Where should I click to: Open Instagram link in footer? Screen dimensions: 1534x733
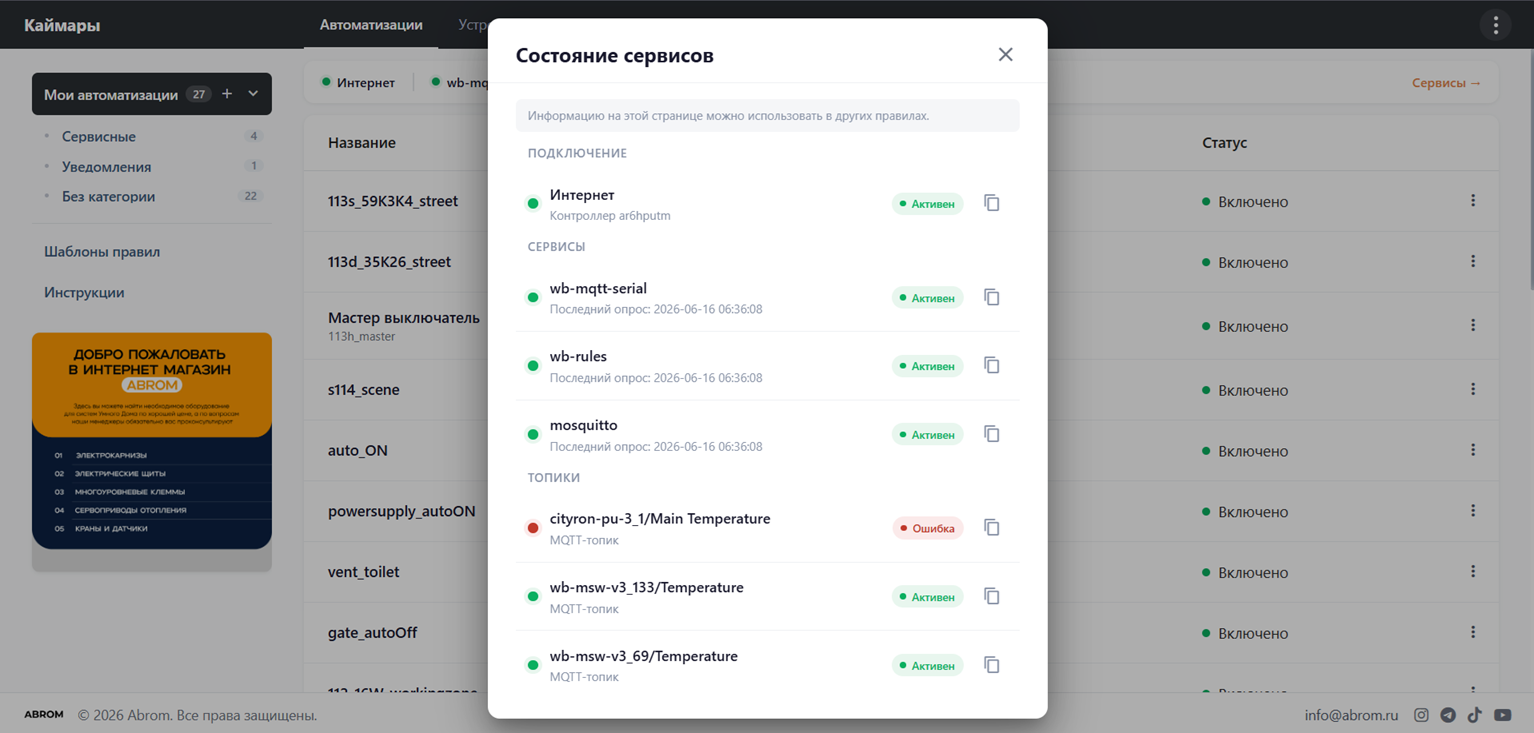point(1421,715)
